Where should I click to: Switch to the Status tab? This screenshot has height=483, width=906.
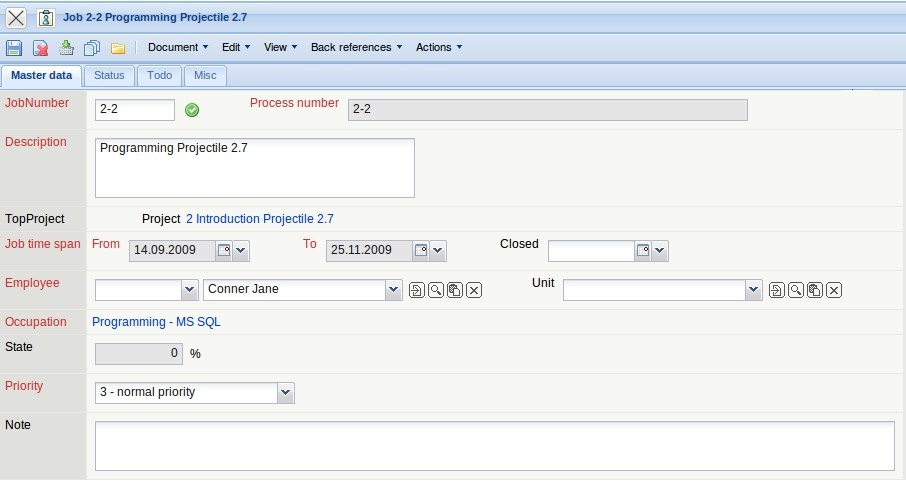109,76
